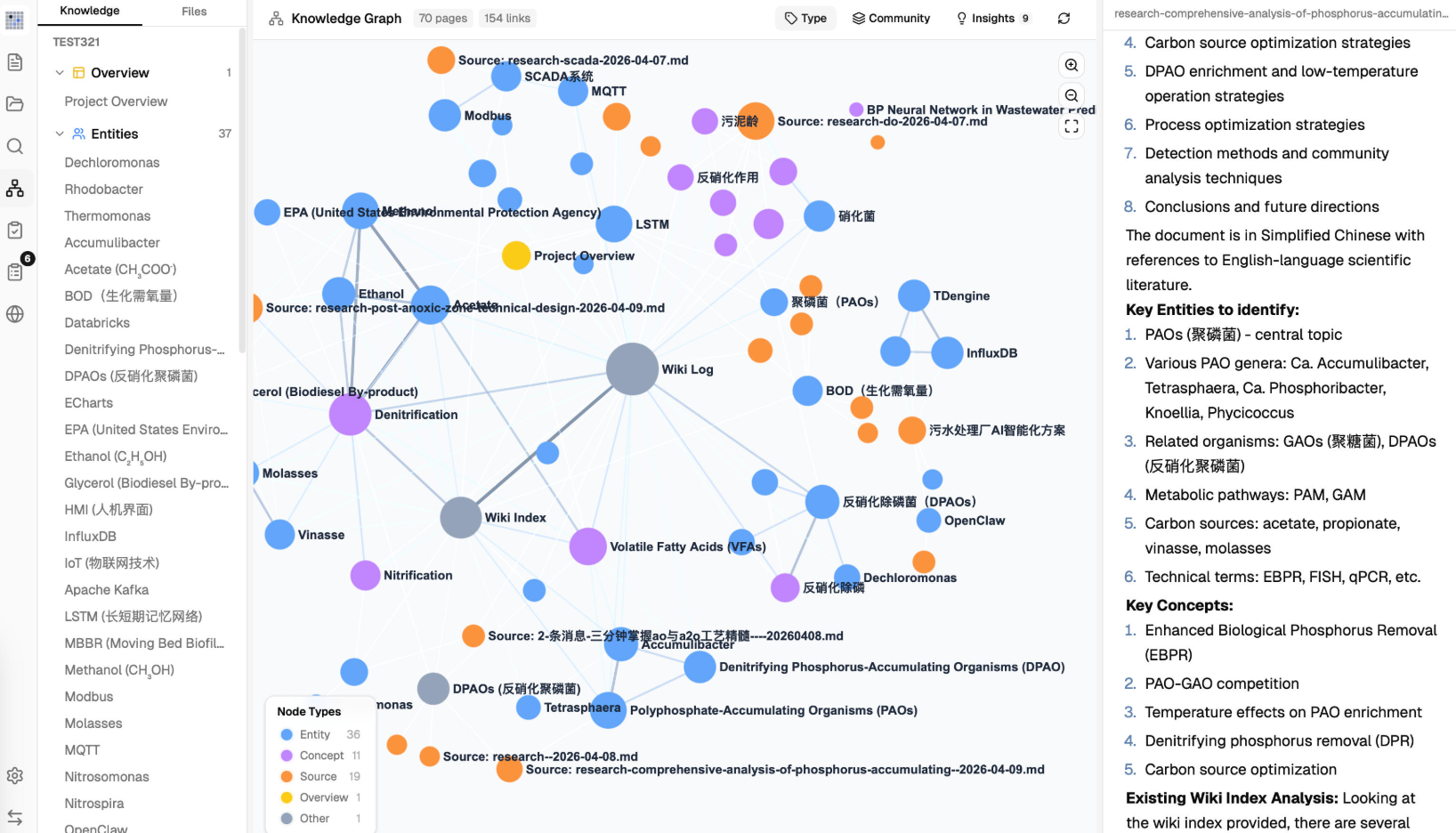Zoom in on the graph canvas

click(1072, 65)
